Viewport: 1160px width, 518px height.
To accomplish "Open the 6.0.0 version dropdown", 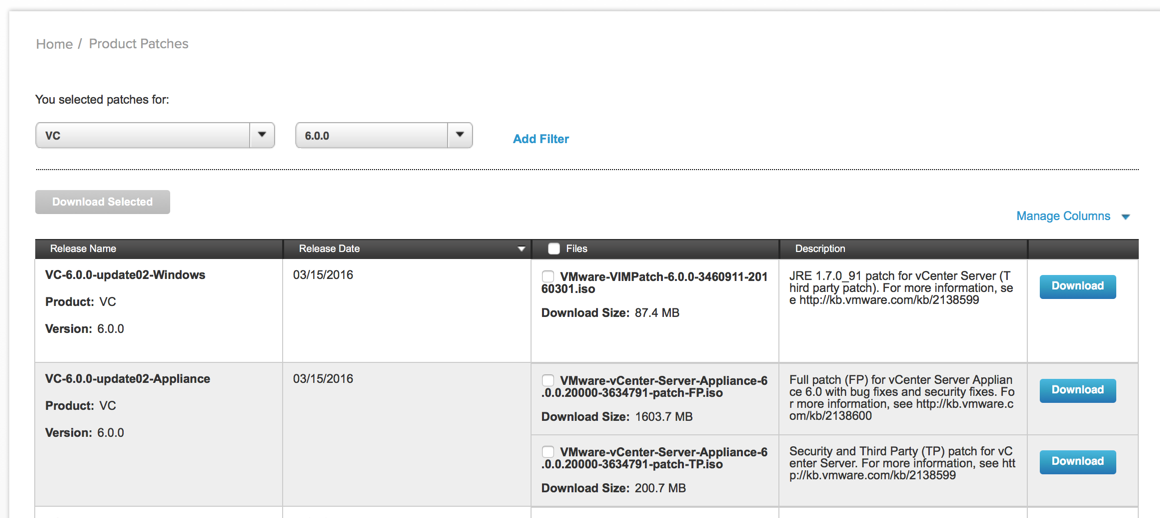I will coord(384,135).
